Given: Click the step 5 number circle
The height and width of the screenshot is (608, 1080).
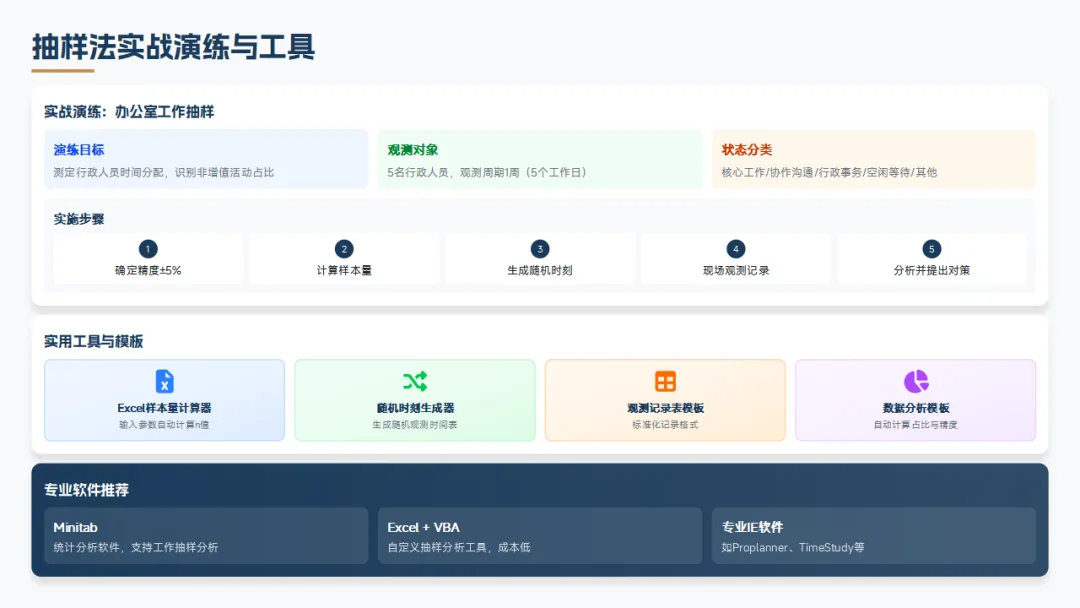Looking at the screenshot, I should 931,249.
